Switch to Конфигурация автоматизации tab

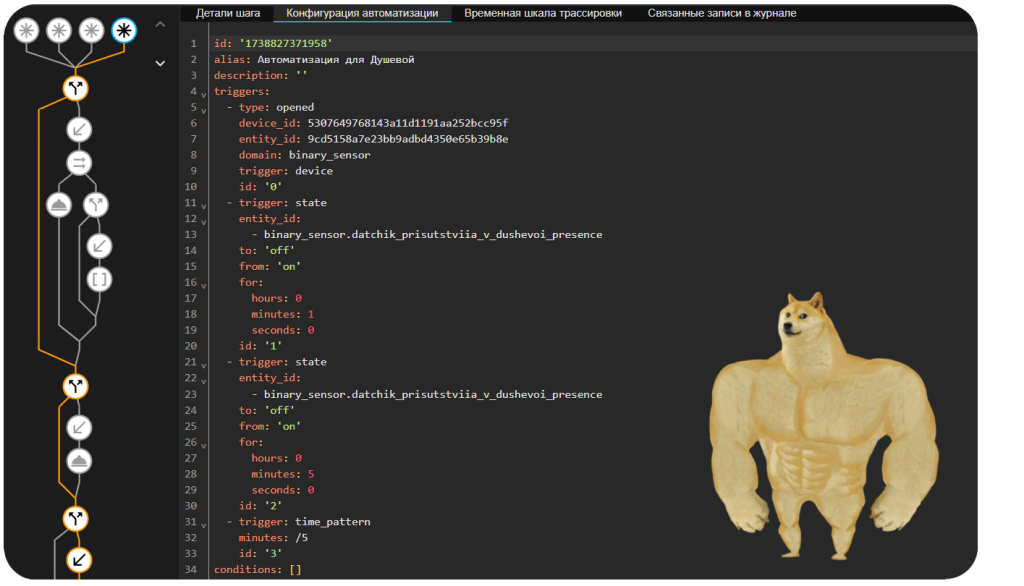pyautogui.click(x=362, y=13)
